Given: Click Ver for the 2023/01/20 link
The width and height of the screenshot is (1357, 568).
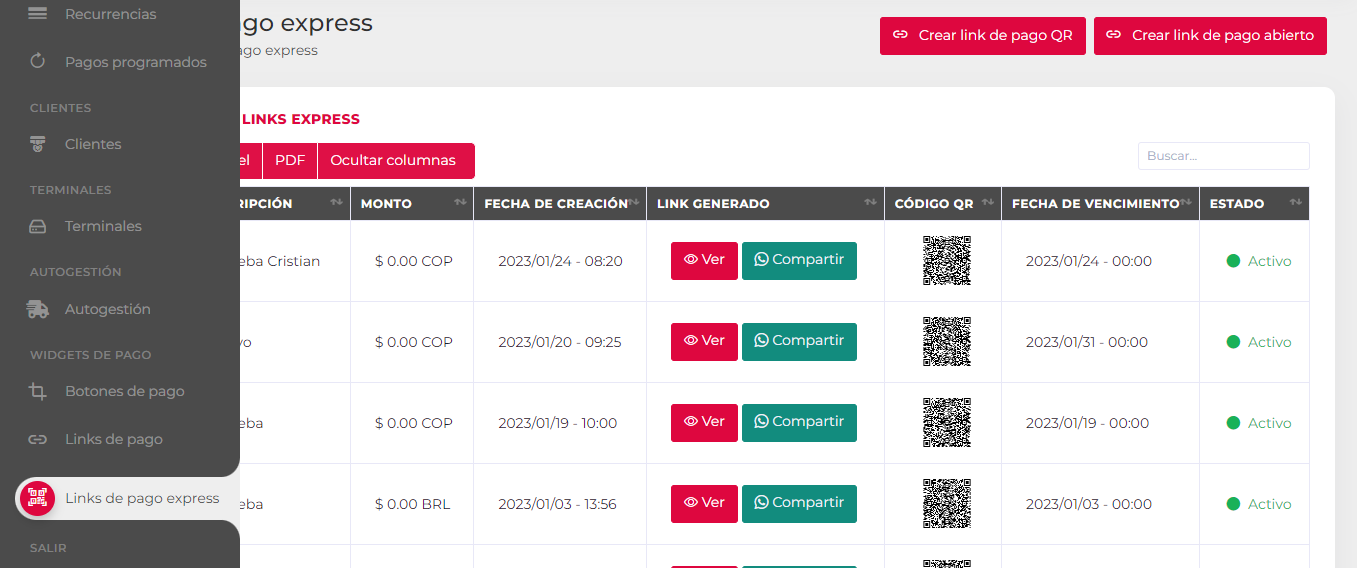Looking at the screenshot, I should 704,341.
